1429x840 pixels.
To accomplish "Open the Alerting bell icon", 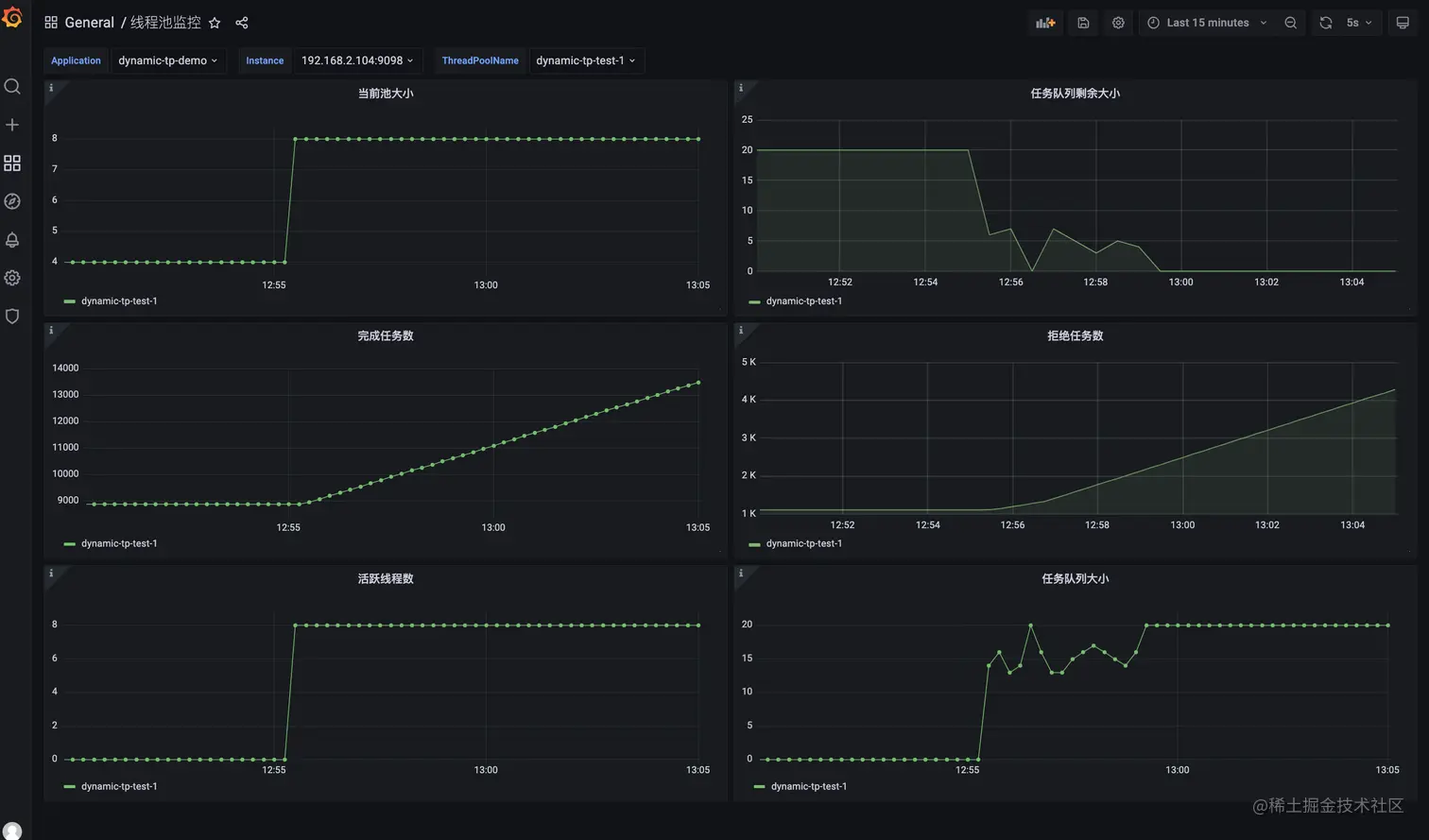I will 12,240.
